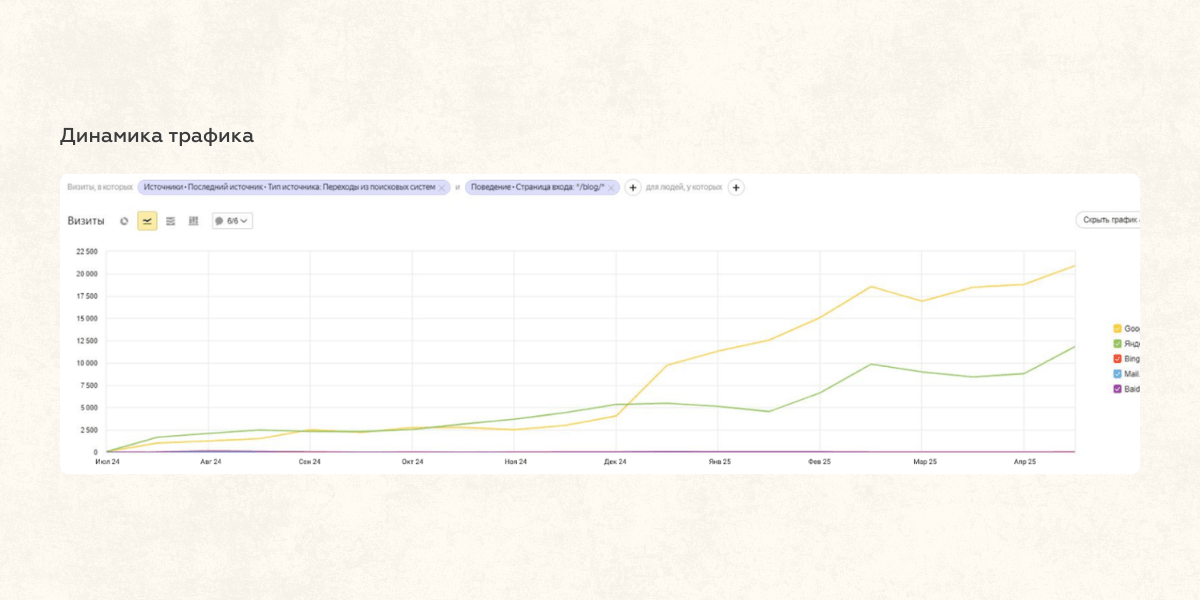Open the 'Поведение' entry page filter chip

click(x=535, y=188)
